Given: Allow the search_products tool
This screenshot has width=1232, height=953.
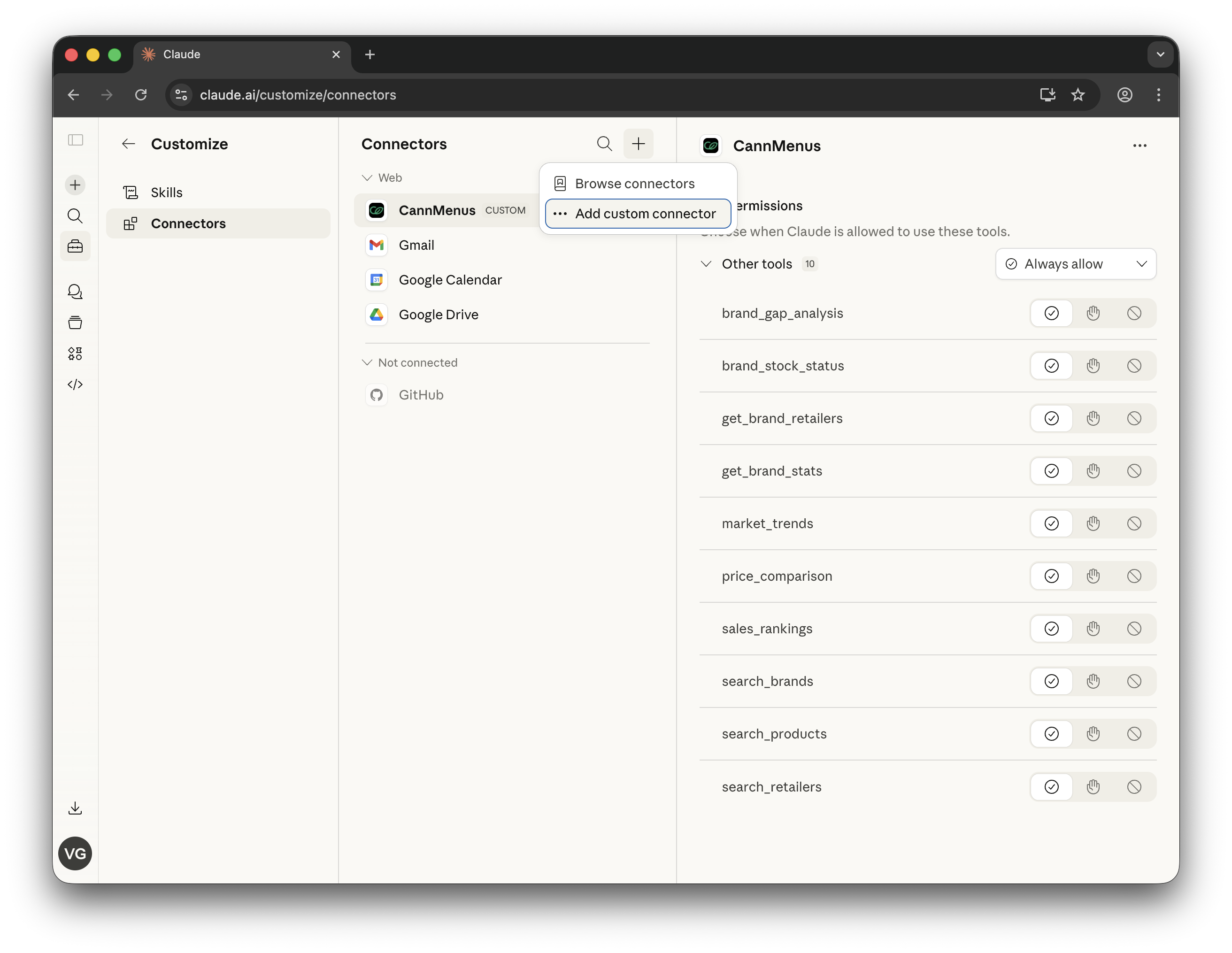Looking at the screenshot, I should pos(1051,734).
